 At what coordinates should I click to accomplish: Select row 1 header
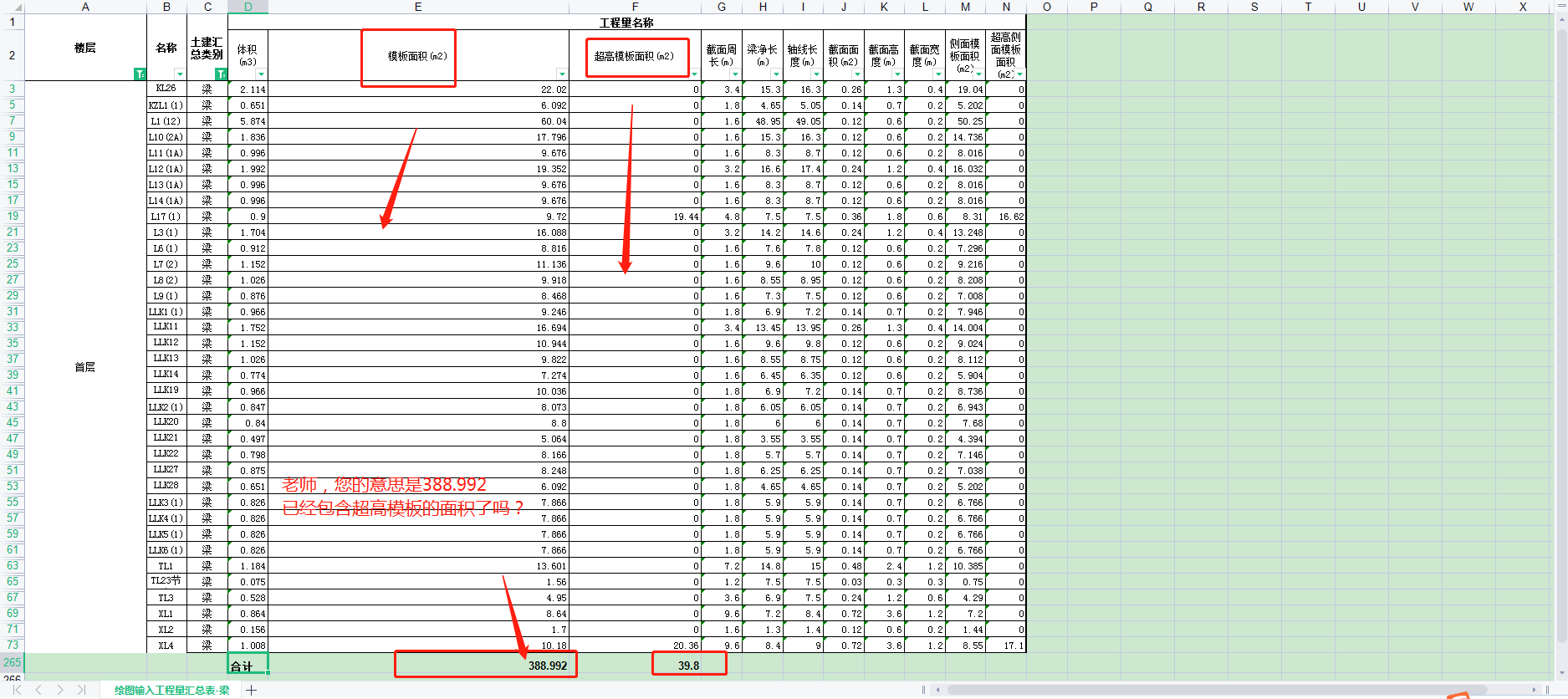(x=12, y=23)
